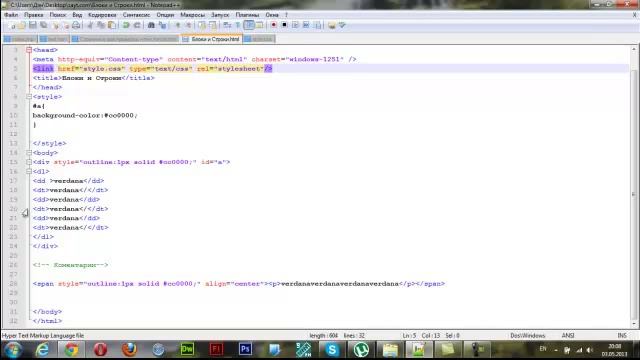
Task: Open Dreamweaver from the taskbar
Action: [187, 349]
